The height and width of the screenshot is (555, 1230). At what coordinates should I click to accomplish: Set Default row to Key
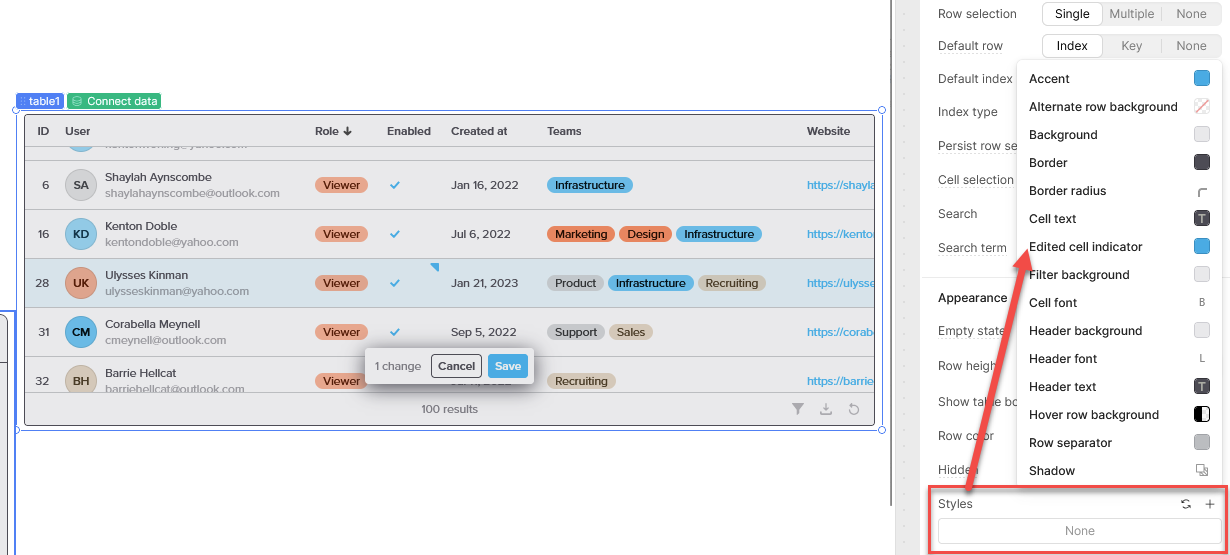pyautogui.click(x=1131, y=46)
